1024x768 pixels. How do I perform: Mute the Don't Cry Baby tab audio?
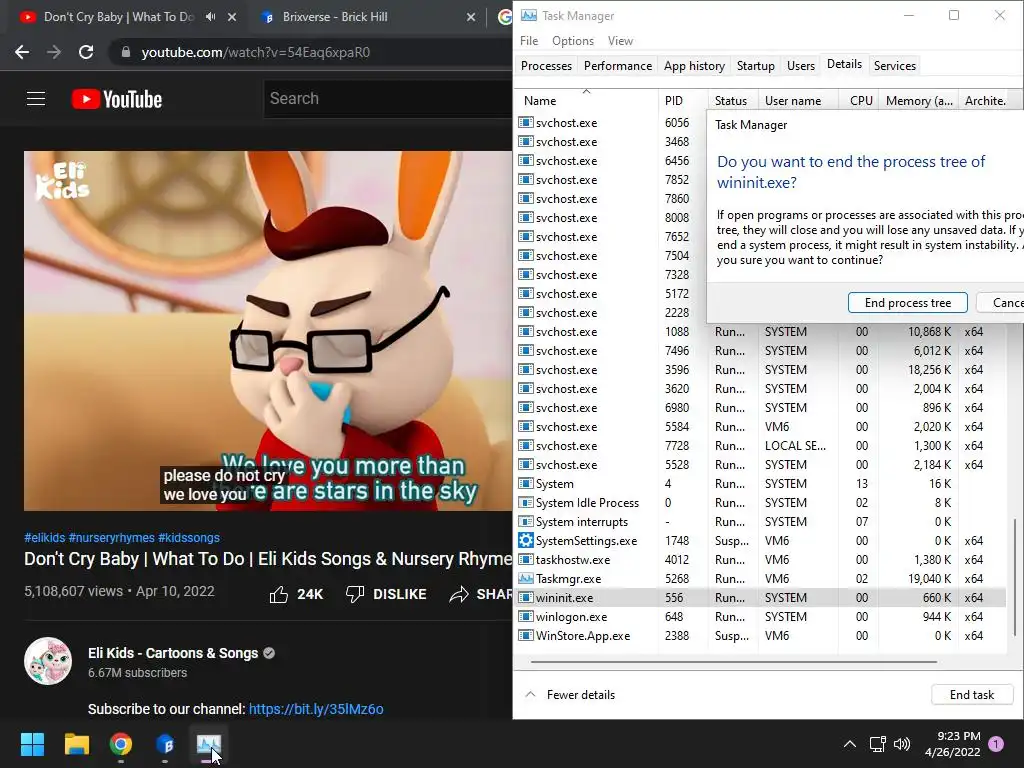click(210, 17)
